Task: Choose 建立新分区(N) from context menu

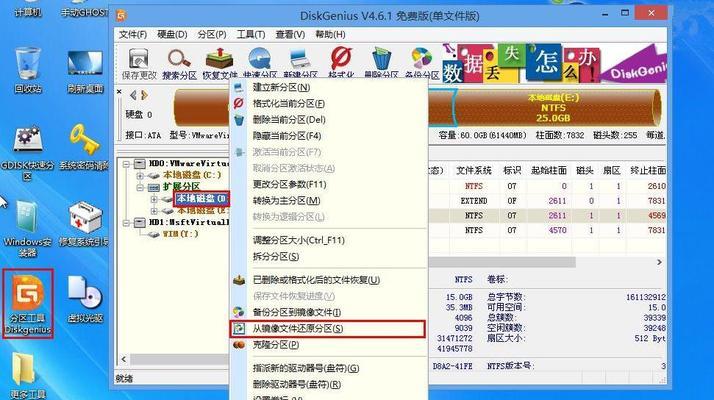Action: [328, 87]
